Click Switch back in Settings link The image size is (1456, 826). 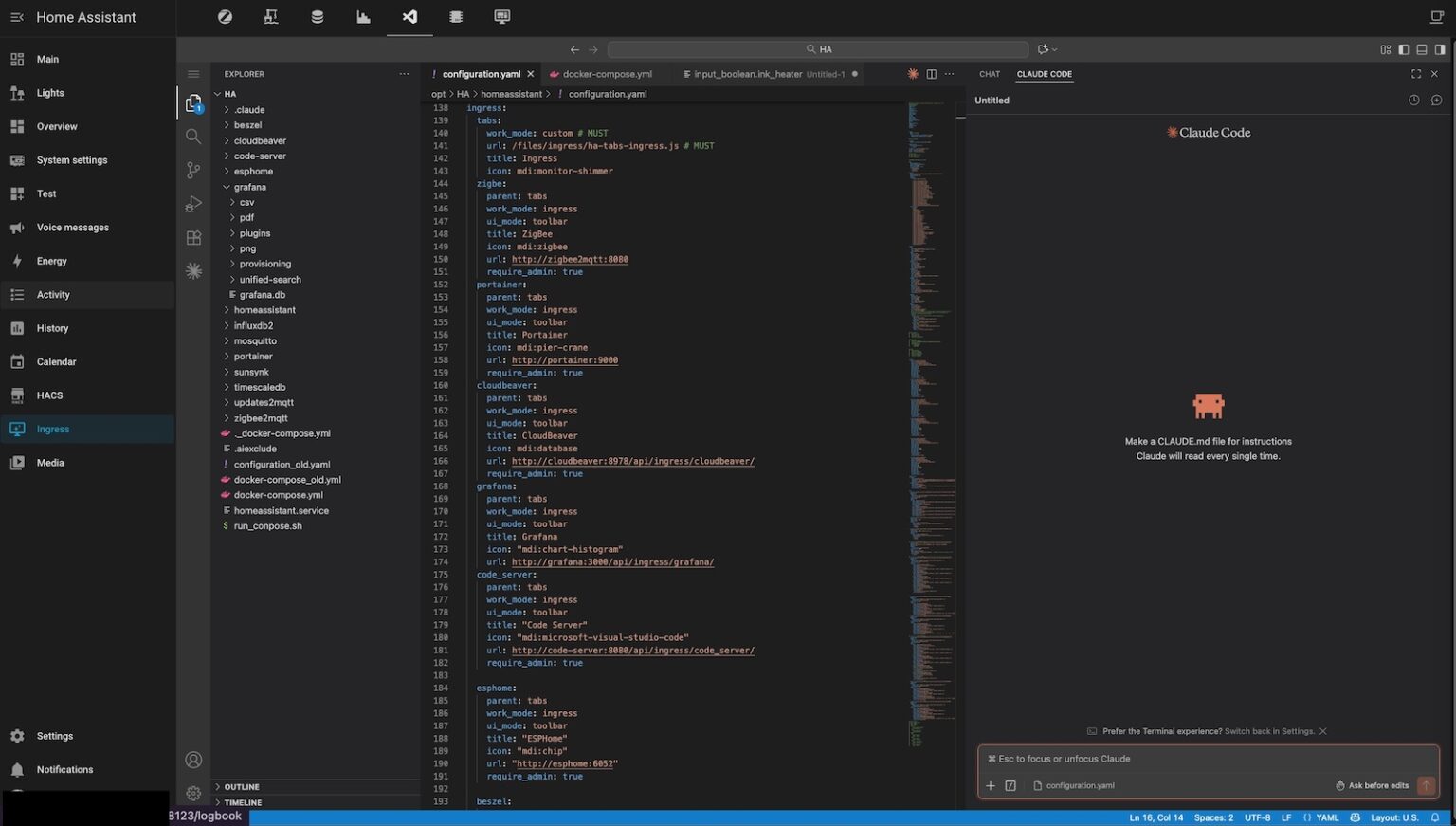(1269, 731)
